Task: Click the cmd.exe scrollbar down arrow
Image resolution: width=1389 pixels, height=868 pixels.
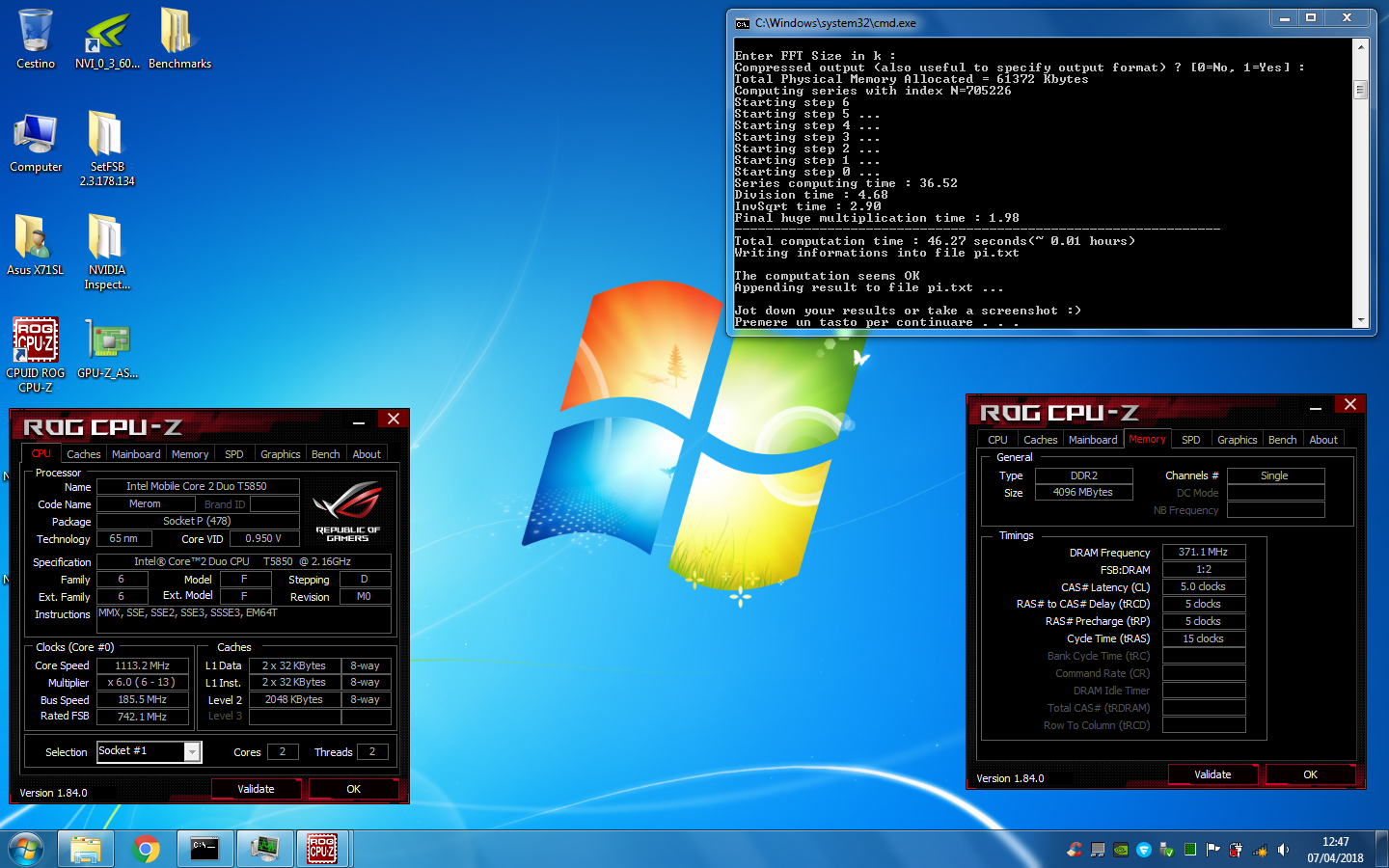Action: (x=1361, y=320)
